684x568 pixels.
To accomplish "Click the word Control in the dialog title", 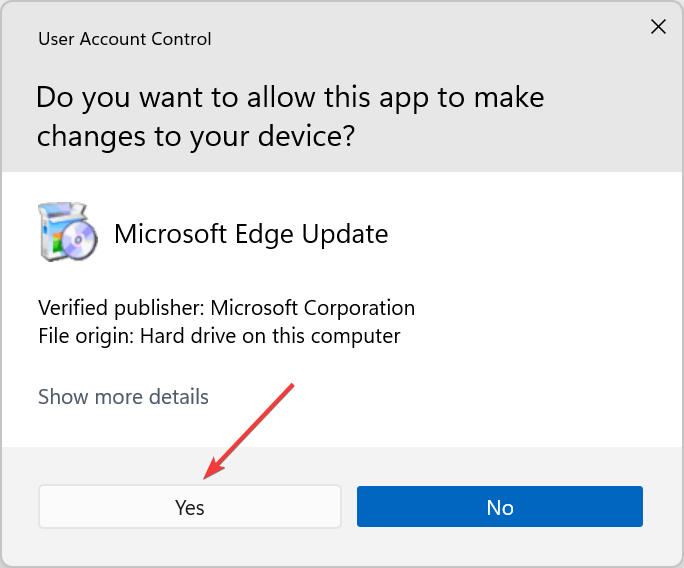I will pos(181,39).
